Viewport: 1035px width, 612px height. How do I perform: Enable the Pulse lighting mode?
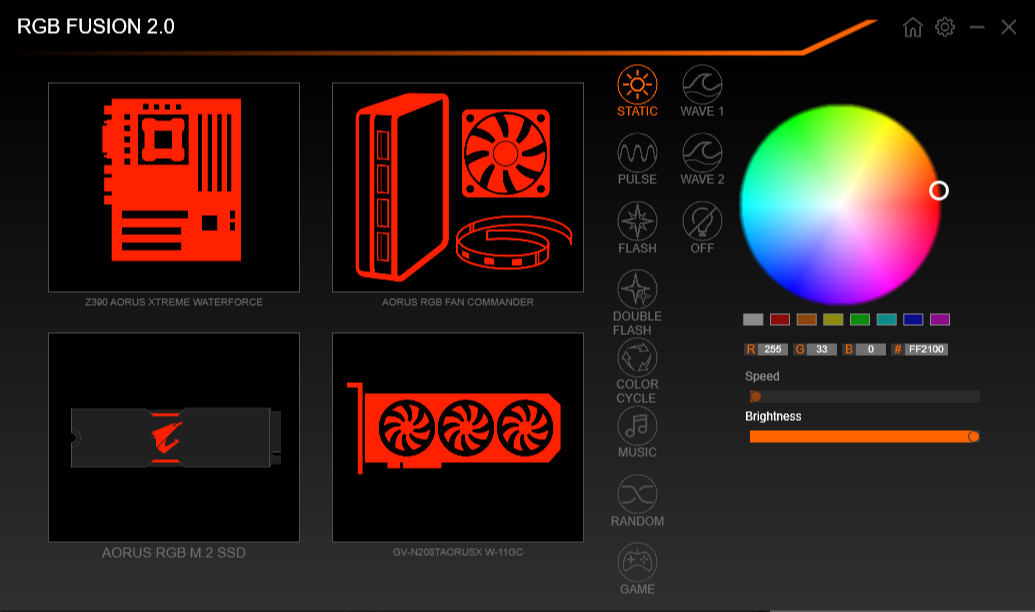[637, 158]
